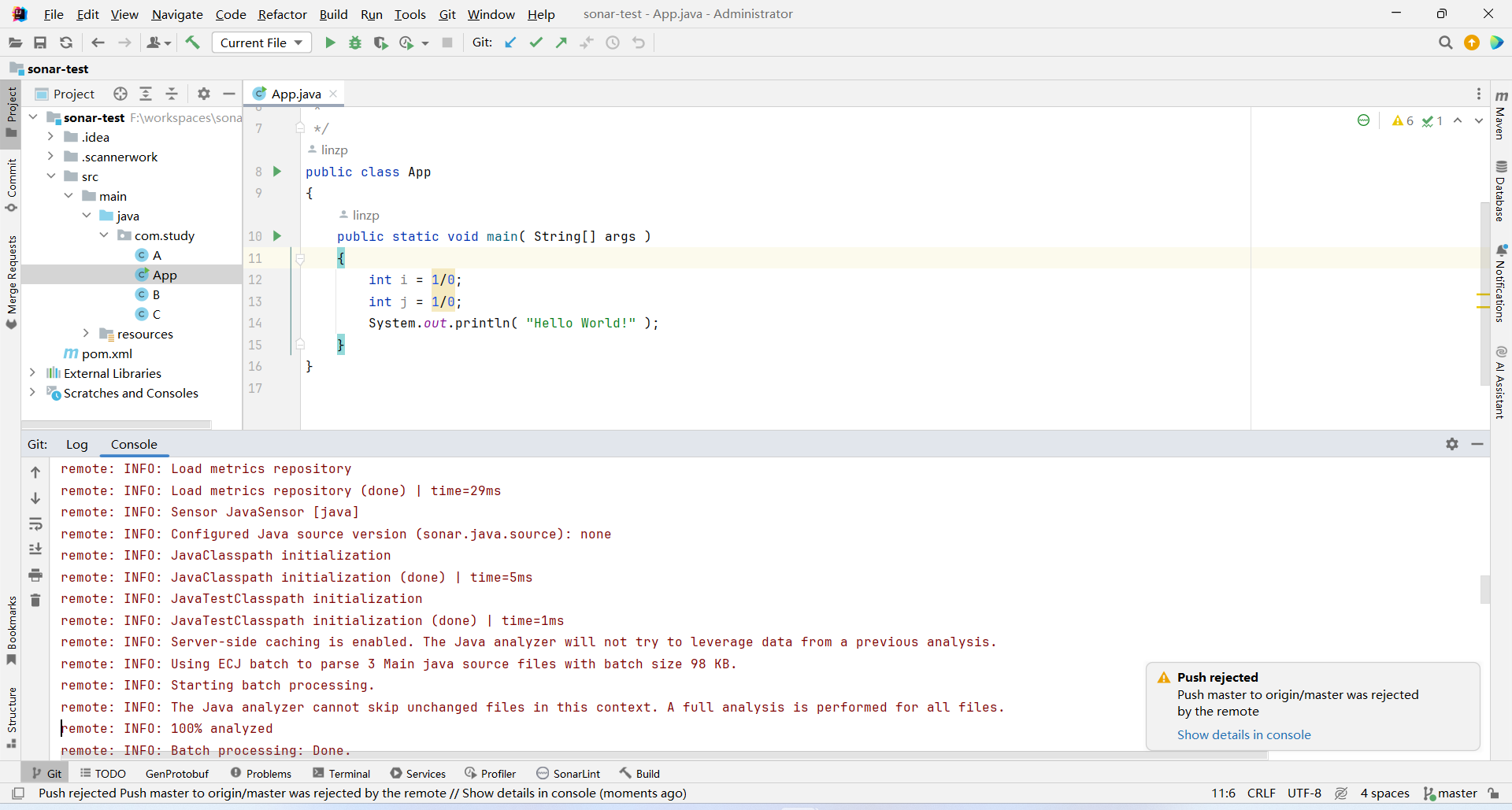The height and width of the screenshot is (810, 1512).
Task: Build project with hammer icon
Action: point(193,43)
